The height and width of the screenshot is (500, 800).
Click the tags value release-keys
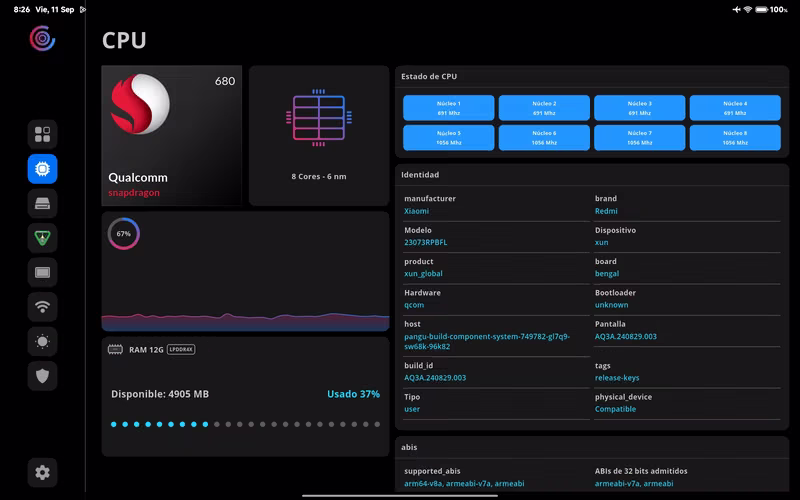tap(617, 378)
